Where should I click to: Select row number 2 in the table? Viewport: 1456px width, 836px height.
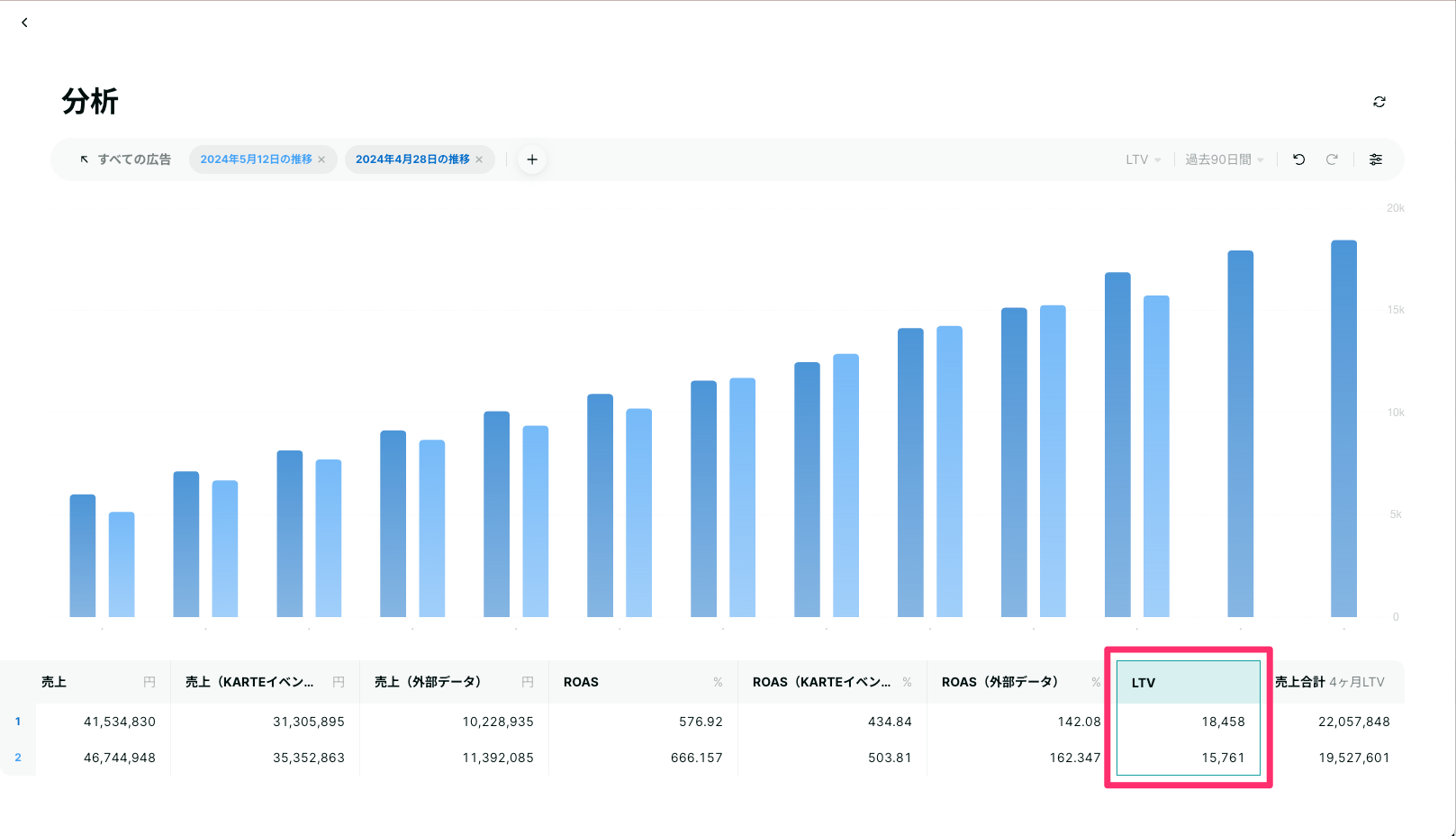17,758
